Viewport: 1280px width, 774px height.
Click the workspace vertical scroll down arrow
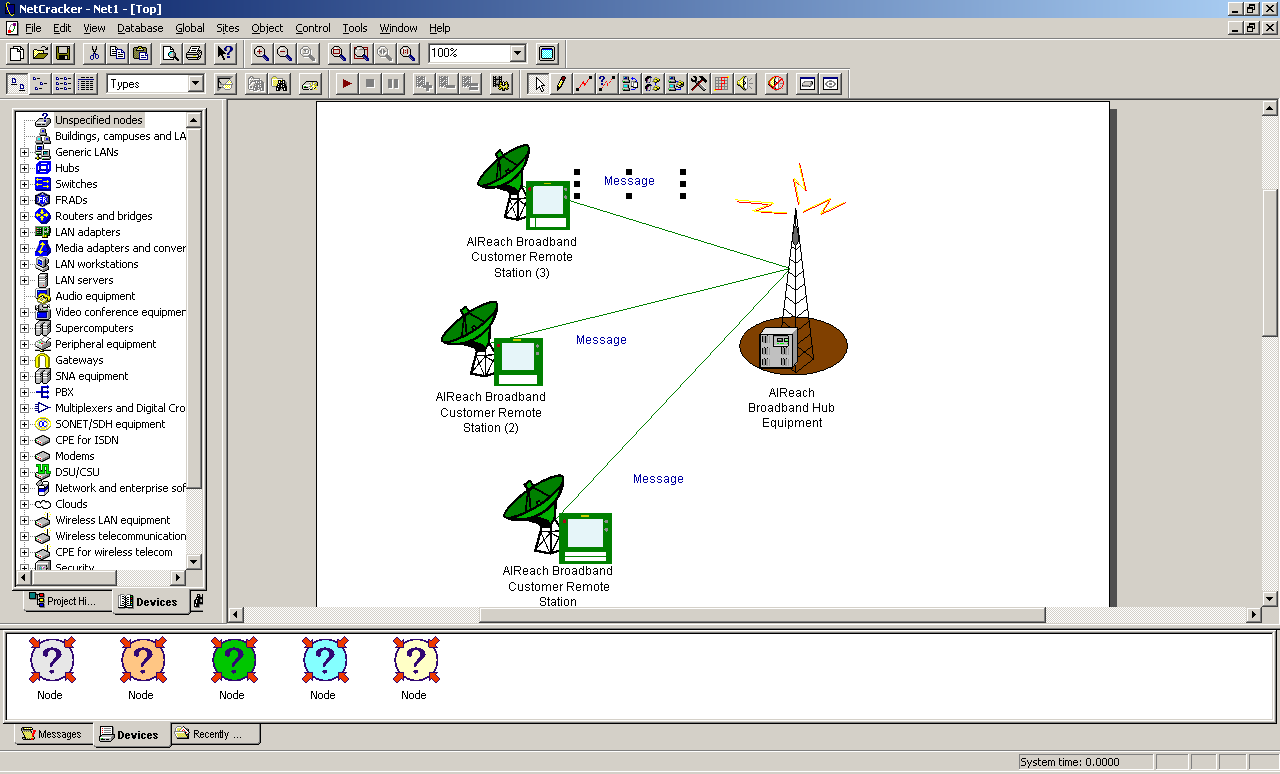tap(1270, 598)
